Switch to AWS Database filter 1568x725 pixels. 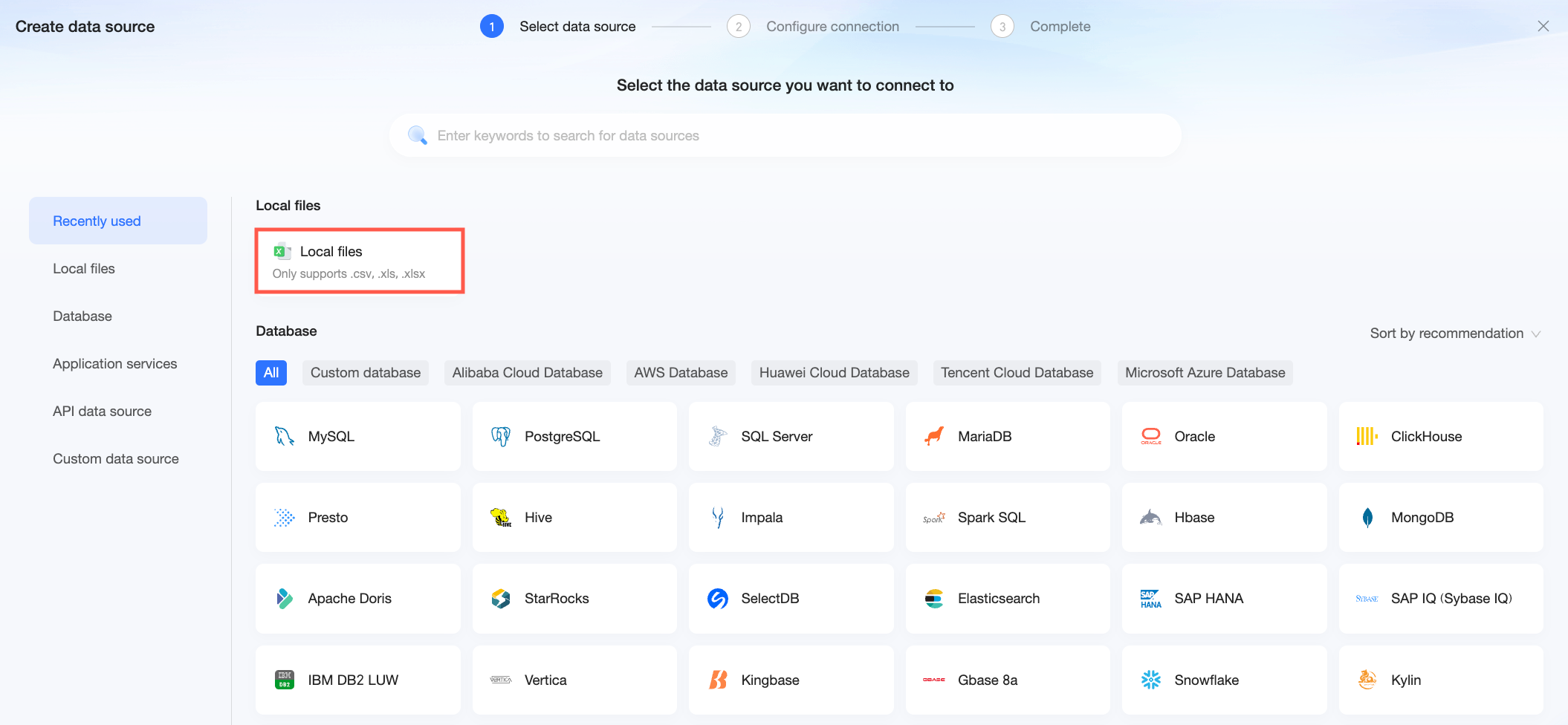(x=681, y=373)
